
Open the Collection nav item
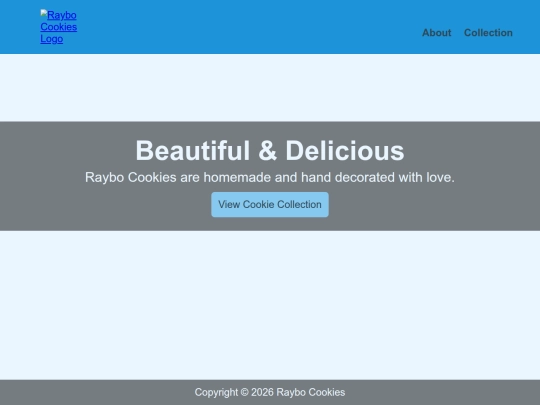pyautogui.click(x=488, y=33)
